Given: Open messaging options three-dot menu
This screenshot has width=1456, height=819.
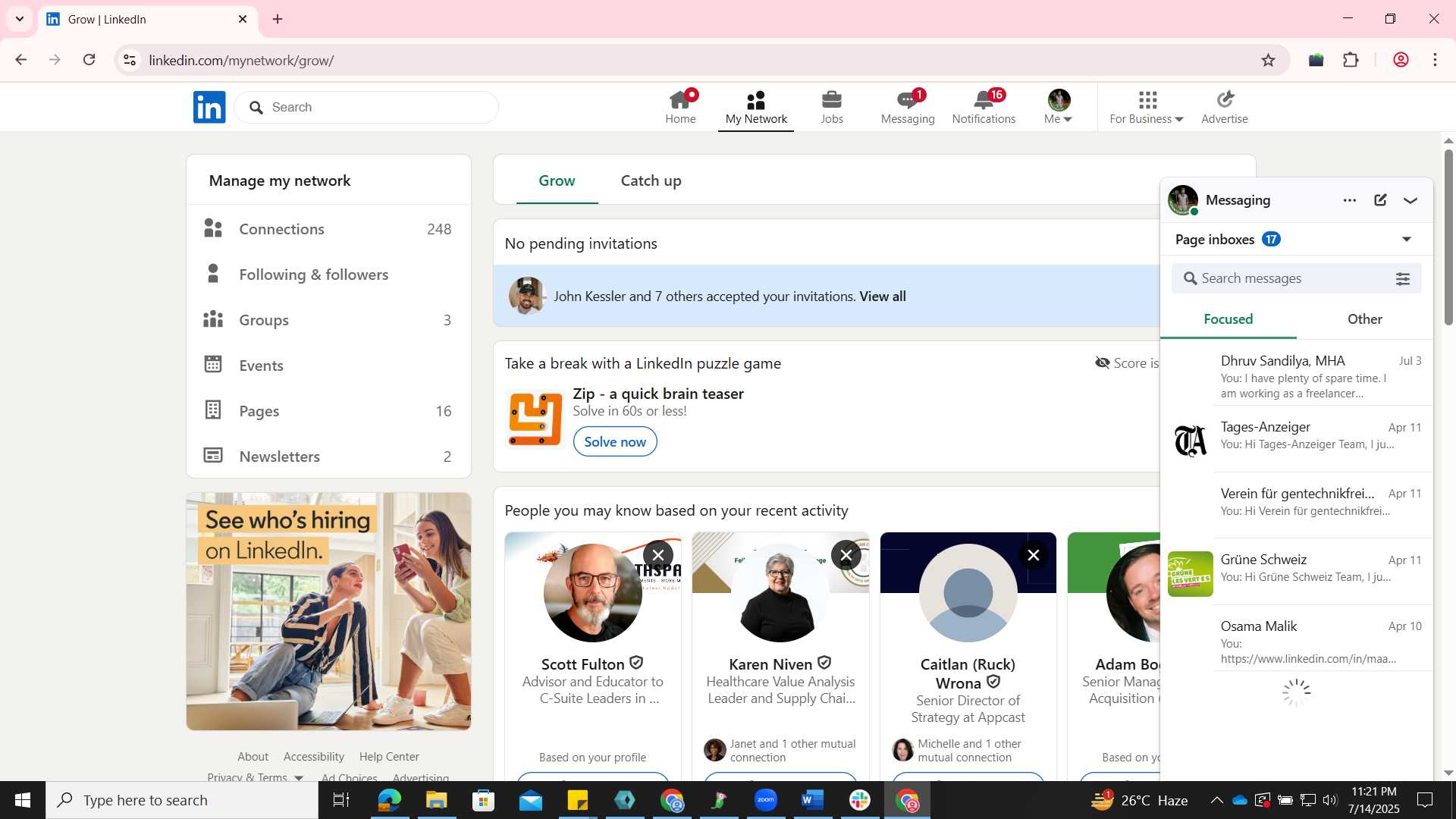Looking at the screenshot, I should [1350, 200].
